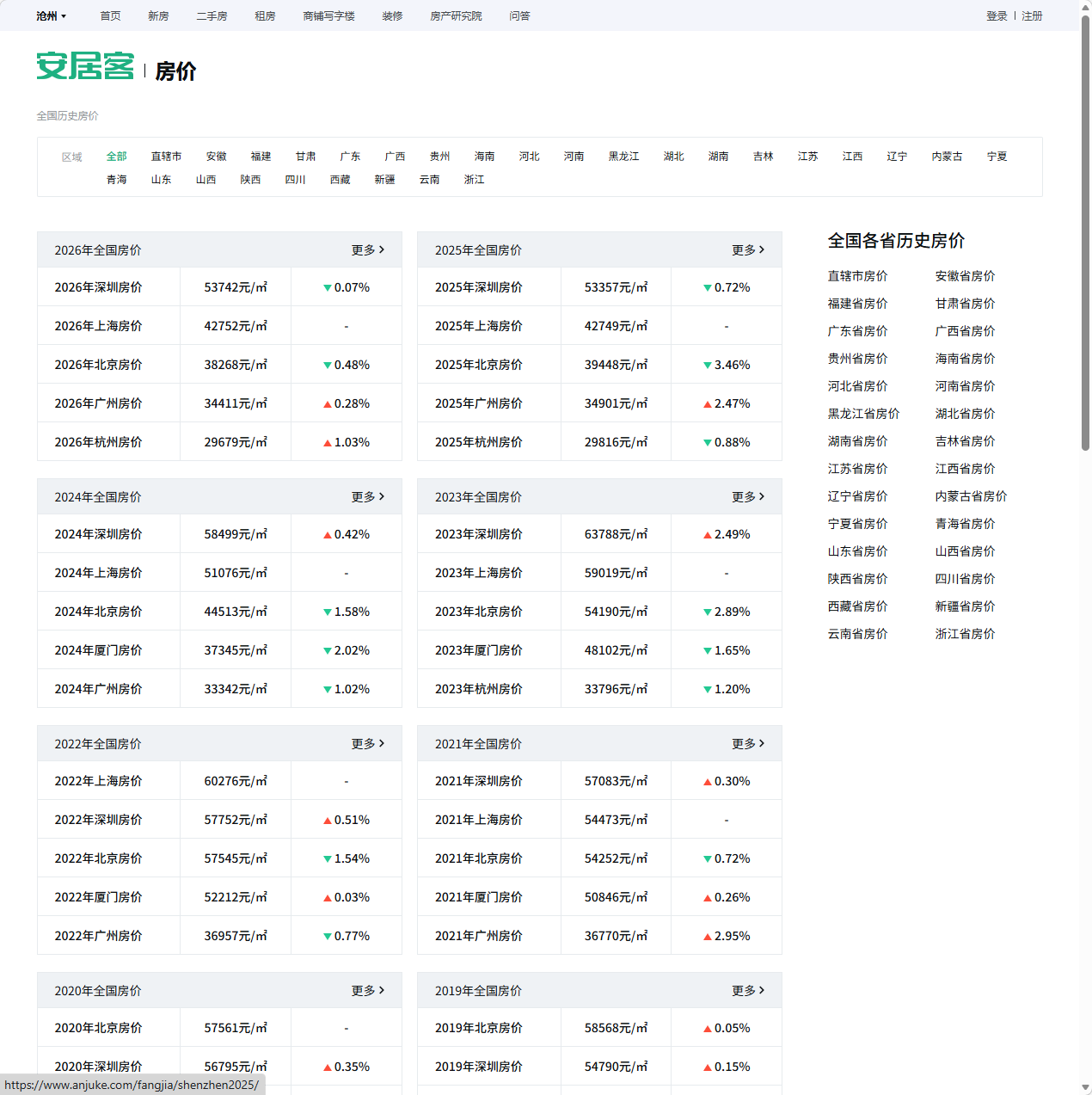Select the 广东 region filter
1092x1095 pixels.
pos(350,157)
